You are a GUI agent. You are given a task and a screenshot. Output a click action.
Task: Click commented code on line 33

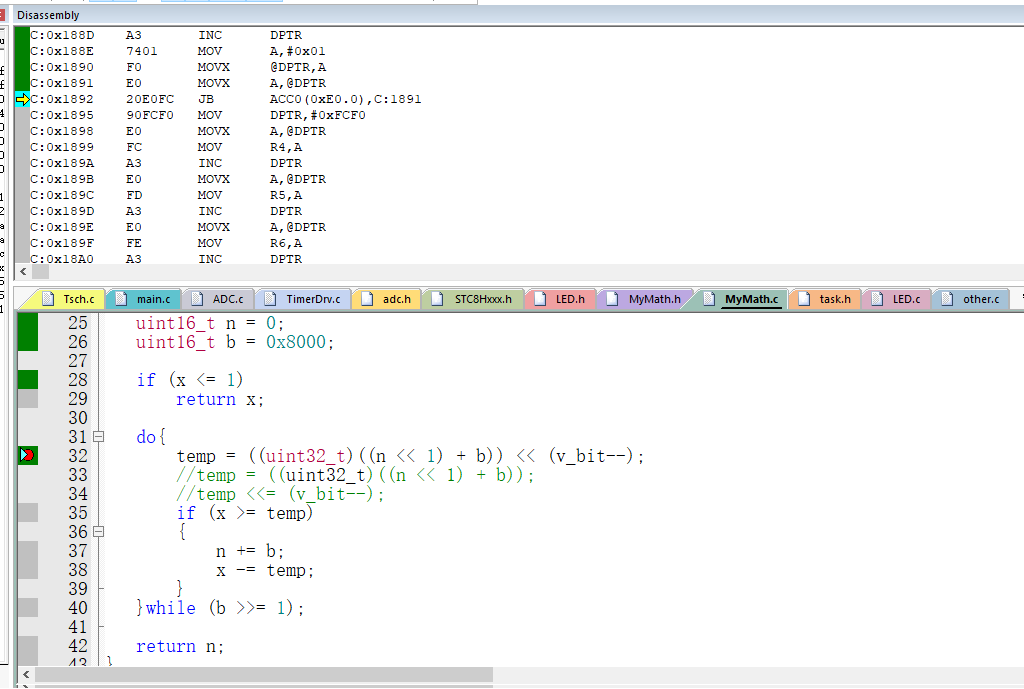click(355, 475)
